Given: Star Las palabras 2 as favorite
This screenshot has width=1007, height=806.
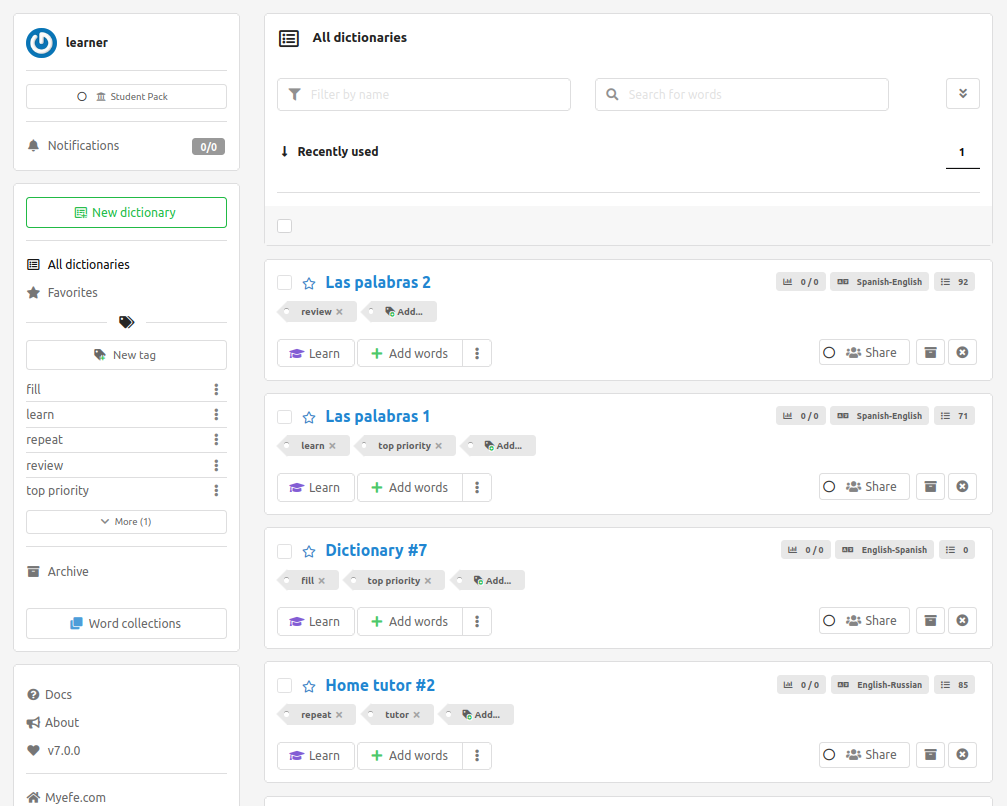Looking at the screenshot, I should click(x=309, y=283).
